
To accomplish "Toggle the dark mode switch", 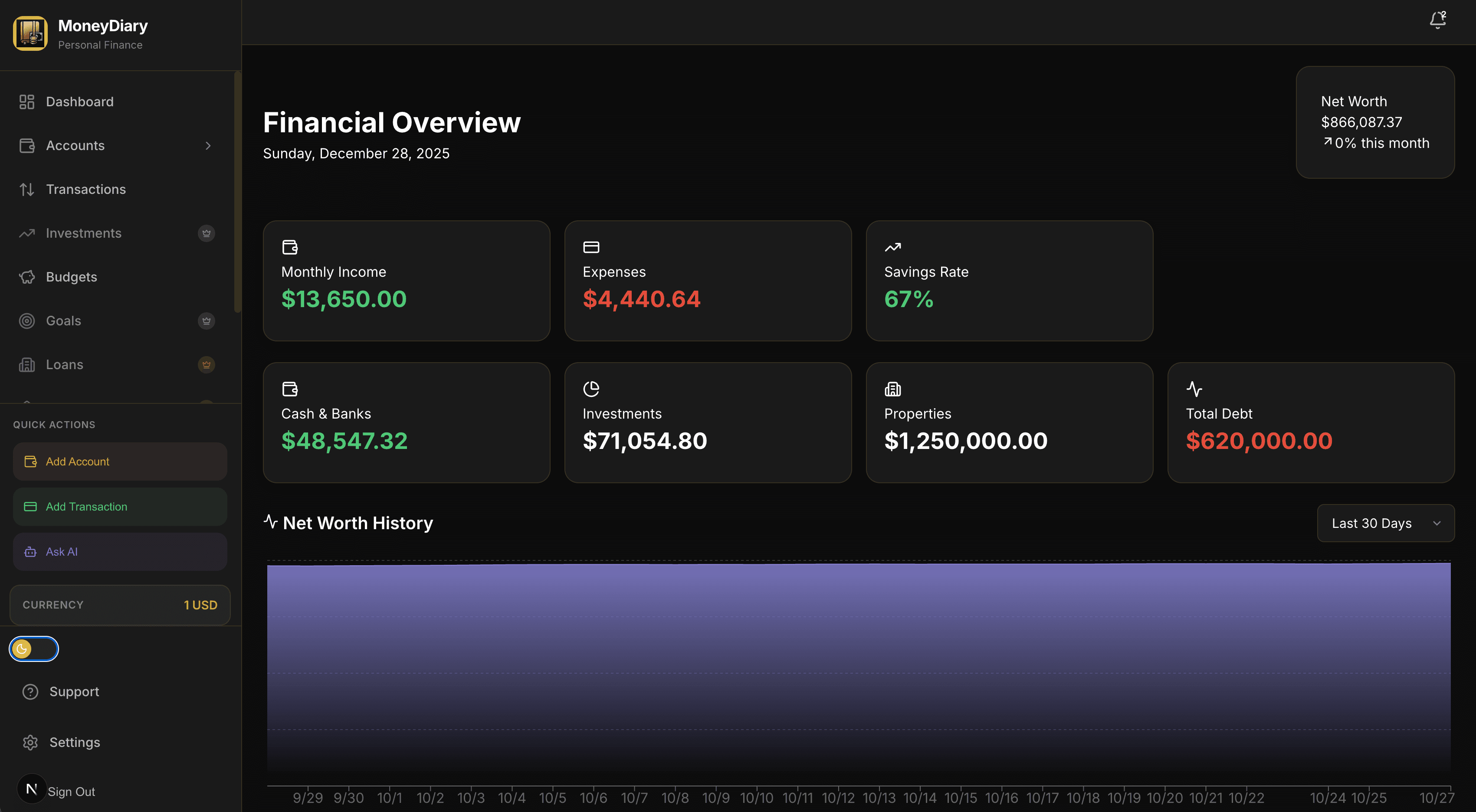I will click(x=34, y=648).
